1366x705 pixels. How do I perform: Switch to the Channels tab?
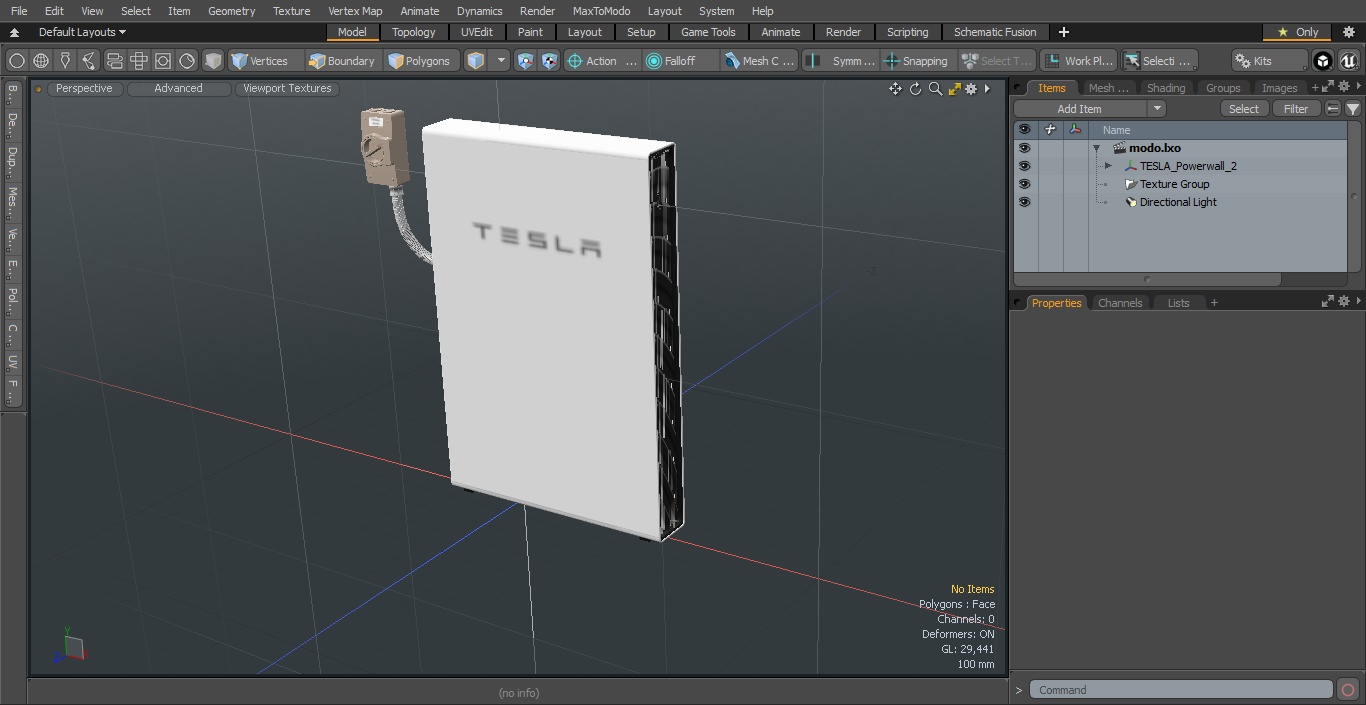[x=1119, y=303]
